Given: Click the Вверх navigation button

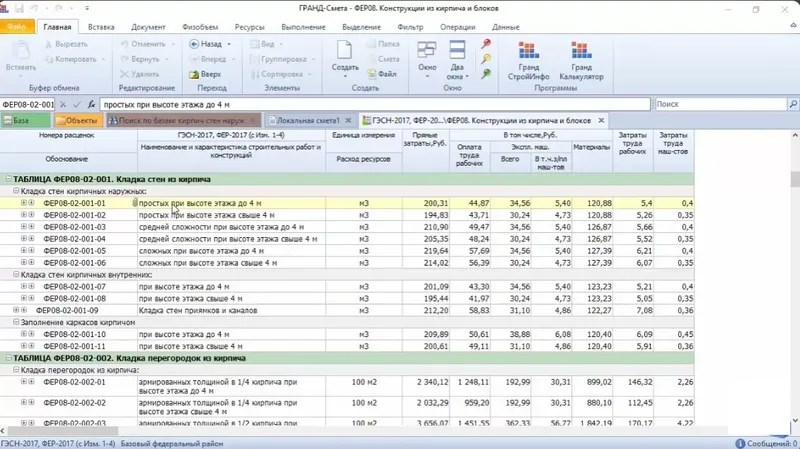Looking at the screenshot, I should point(205,74).
